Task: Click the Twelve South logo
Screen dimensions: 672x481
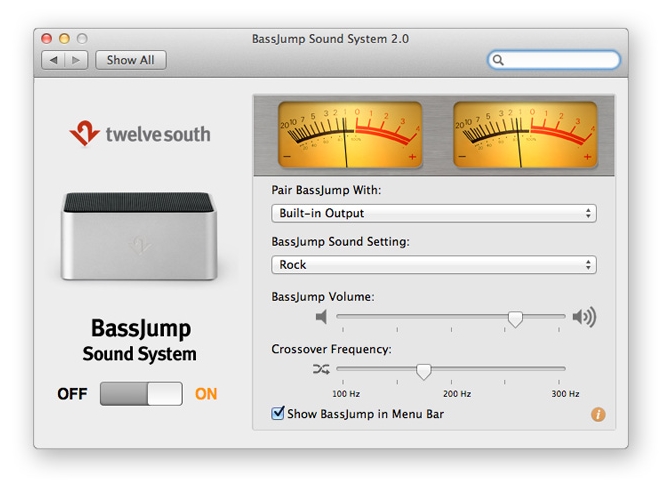Action: (x=139, y=134)
